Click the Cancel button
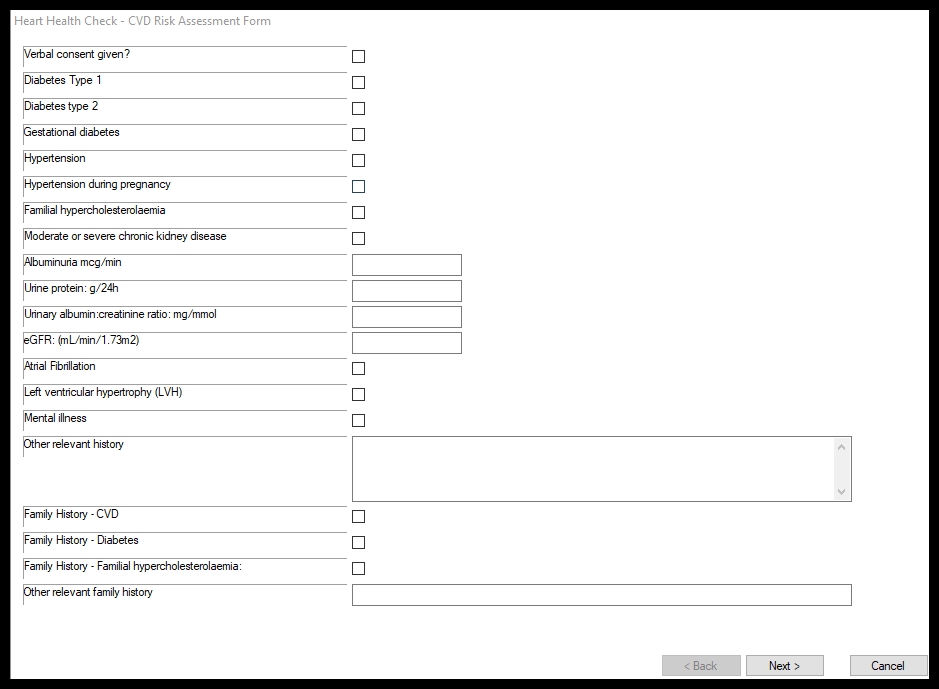This screenshot has height=689, width=939. [888, 666]
